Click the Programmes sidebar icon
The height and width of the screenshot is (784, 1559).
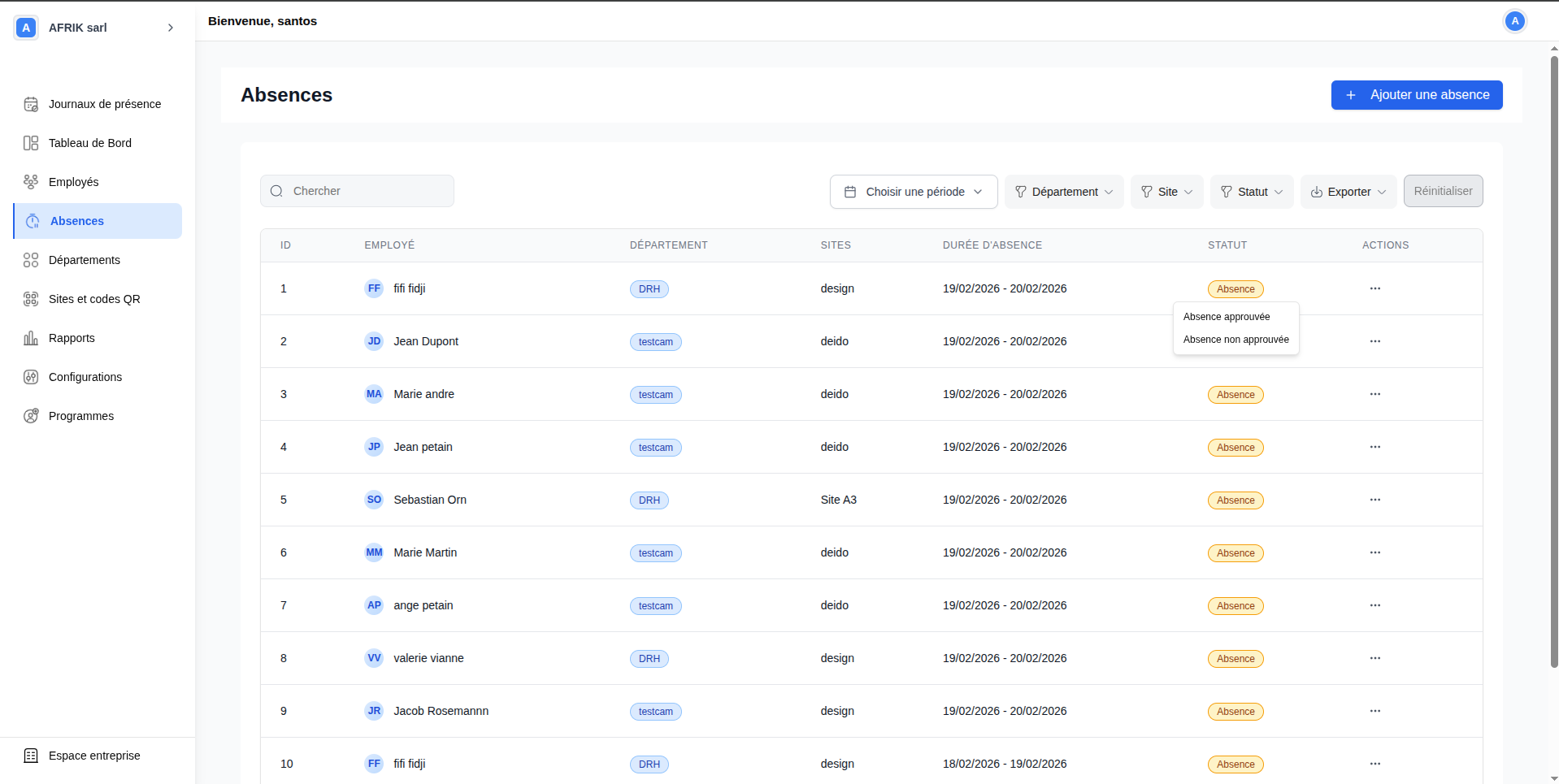[x=31, y=416]
